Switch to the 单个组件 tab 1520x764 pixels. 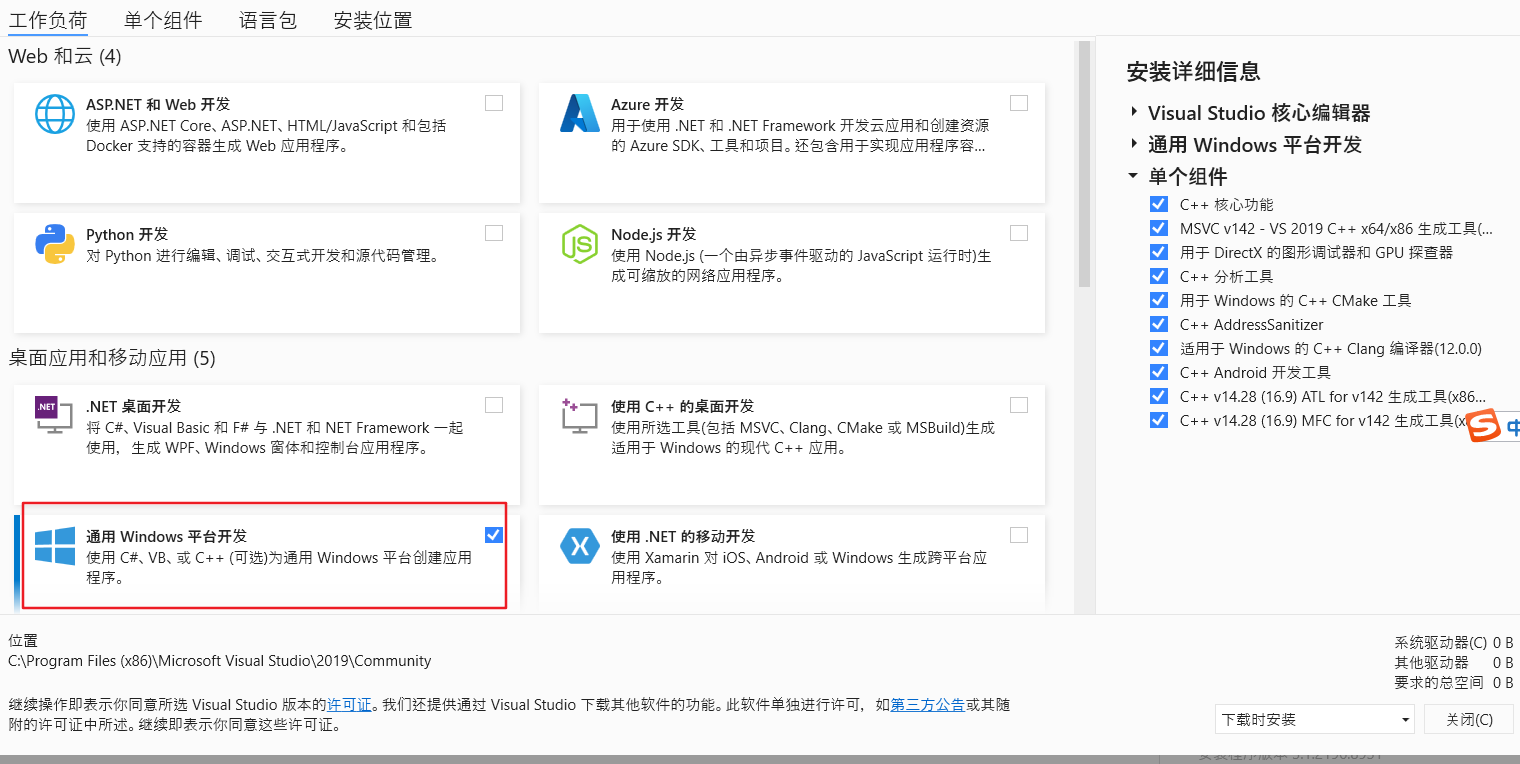pyautogui.click(x=163, y=20)
